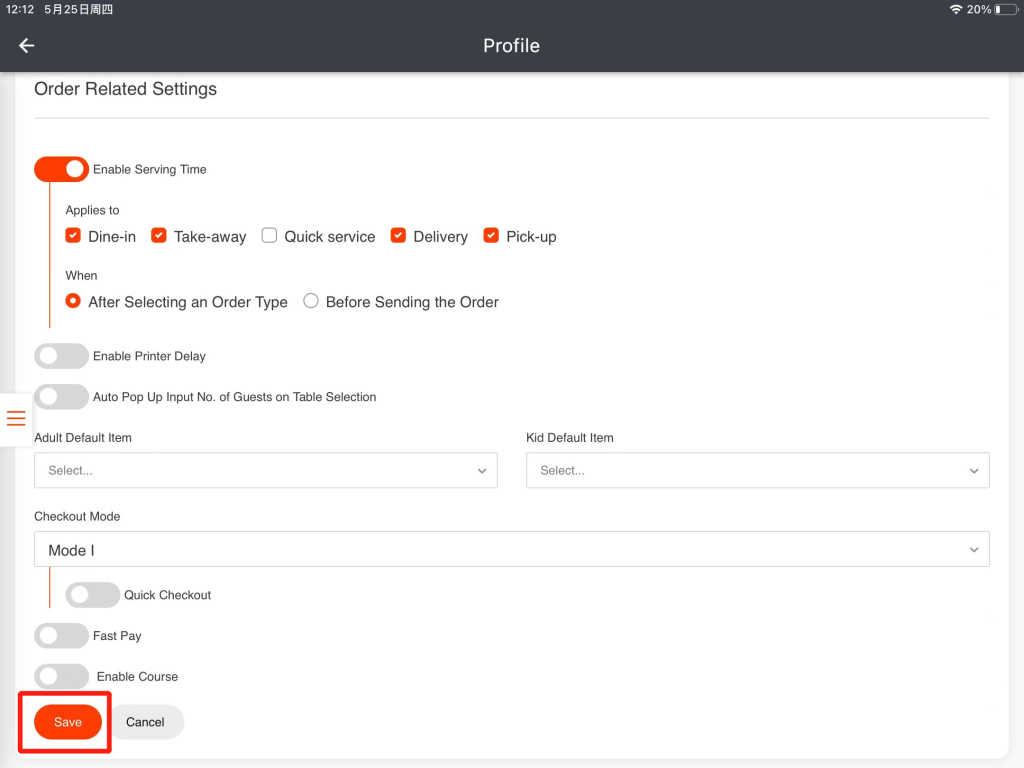Uncheck the Delivery checkbox

pyautogui.click(x=398, y=236)
